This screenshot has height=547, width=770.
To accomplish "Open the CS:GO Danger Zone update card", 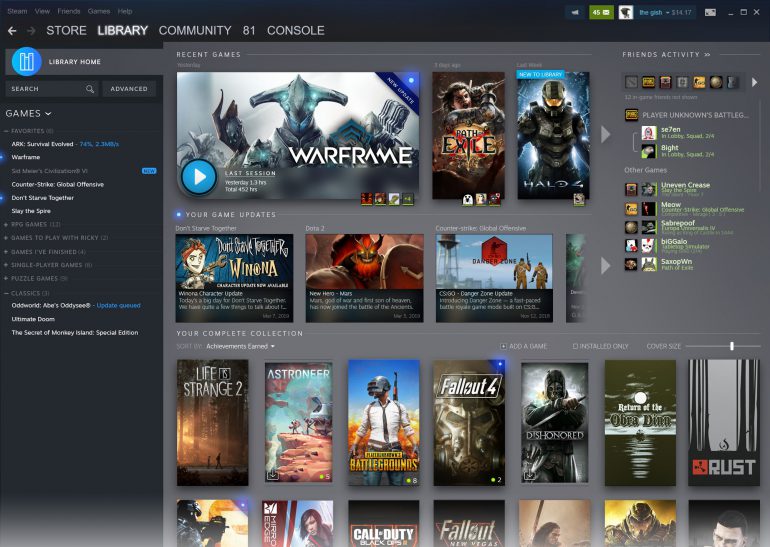I will click(x=494, y=278).
